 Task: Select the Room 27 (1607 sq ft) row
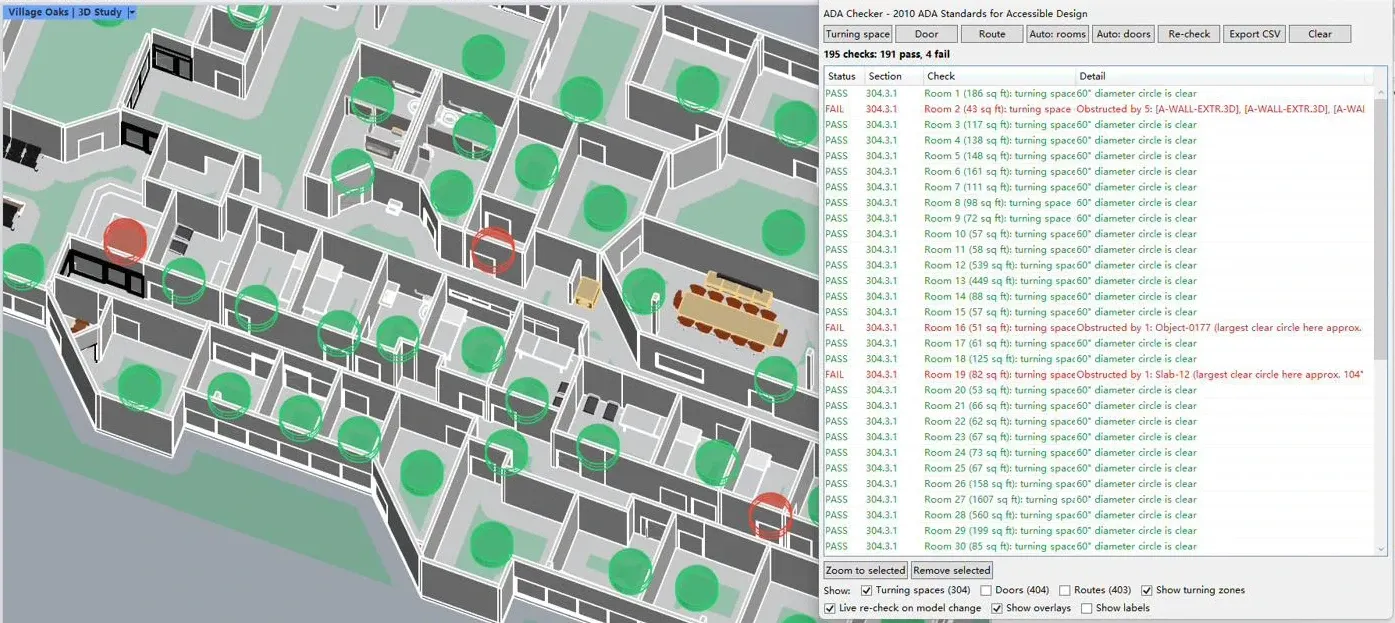[1099, 499]
